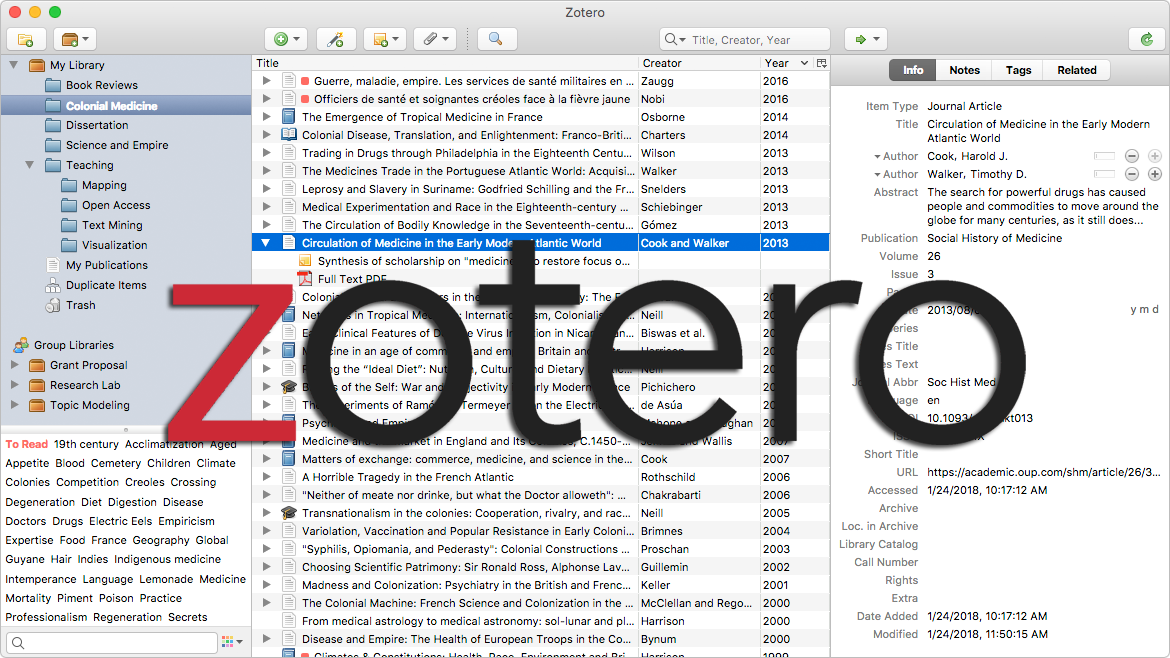Expand the Topic Modeling group library
This screenshot has width=1170, height=658.
tap(14, 405)
